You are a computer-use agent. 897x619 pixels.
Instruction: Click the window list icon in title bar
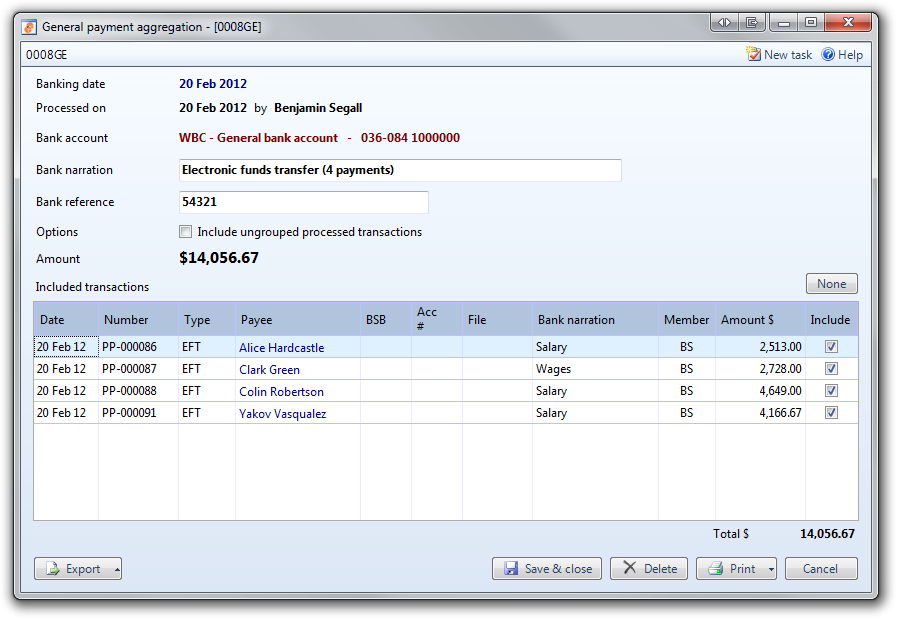point(752,22)
